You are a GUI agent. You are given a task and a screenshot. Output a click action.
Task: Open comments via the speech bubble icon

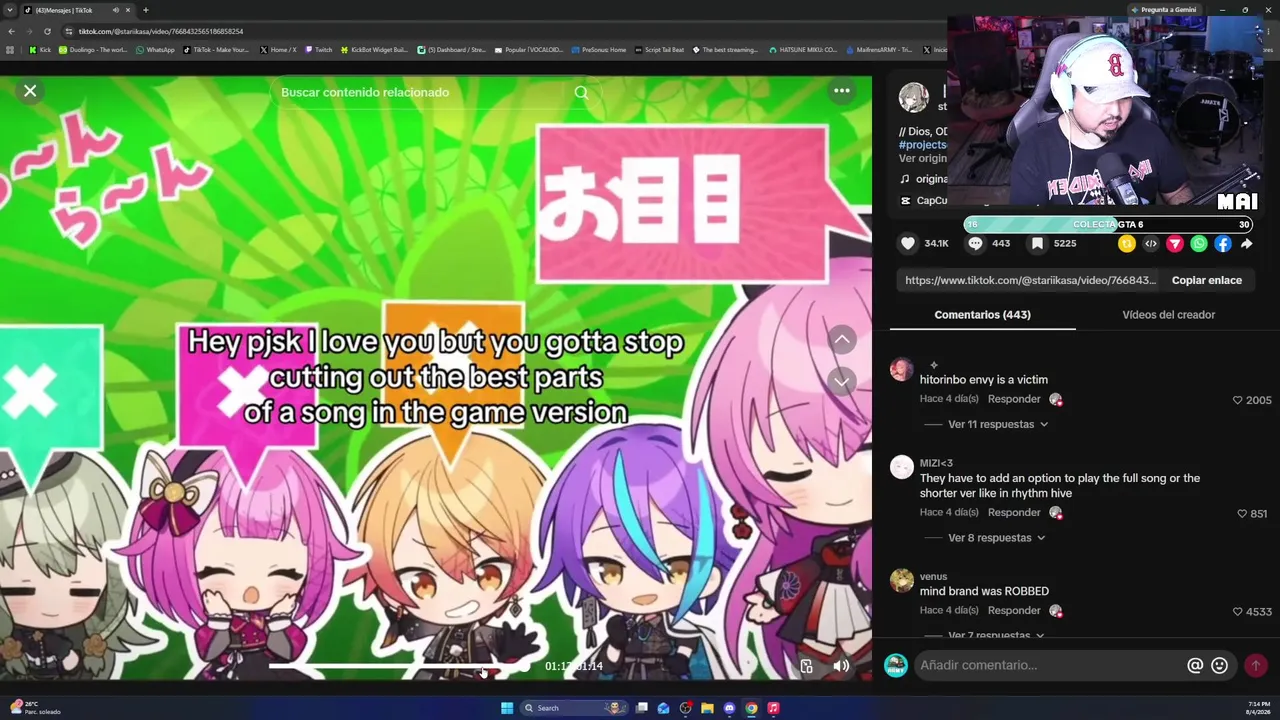(x=975, y=243)
